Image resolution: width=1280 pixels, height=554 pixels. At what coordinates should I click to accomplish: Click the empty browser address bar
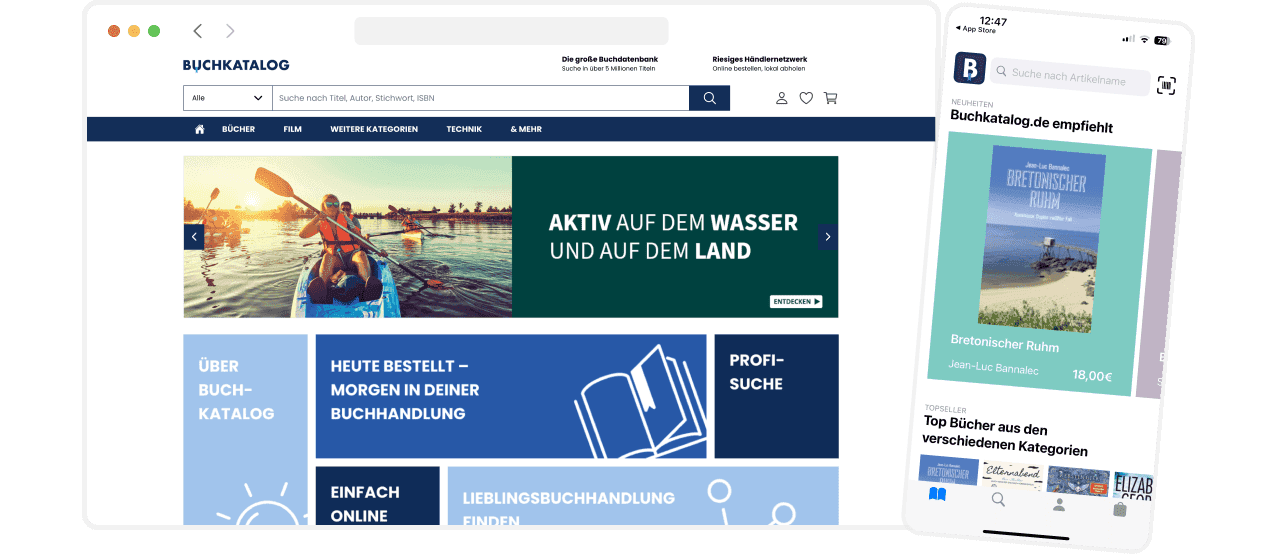511,31
